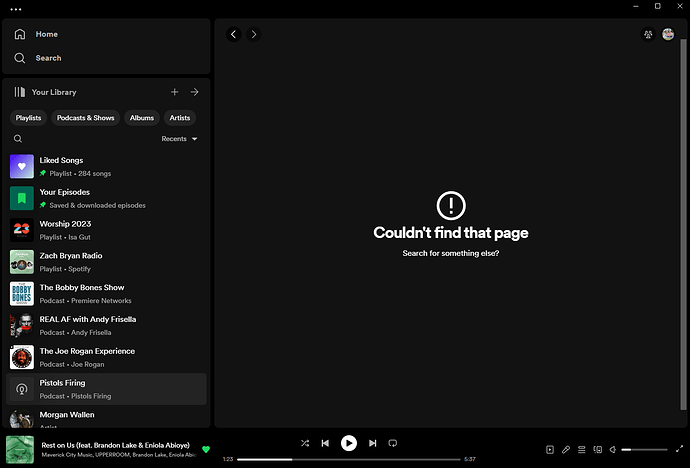
Task: Open the Home page
Action: tap(36, 34)
